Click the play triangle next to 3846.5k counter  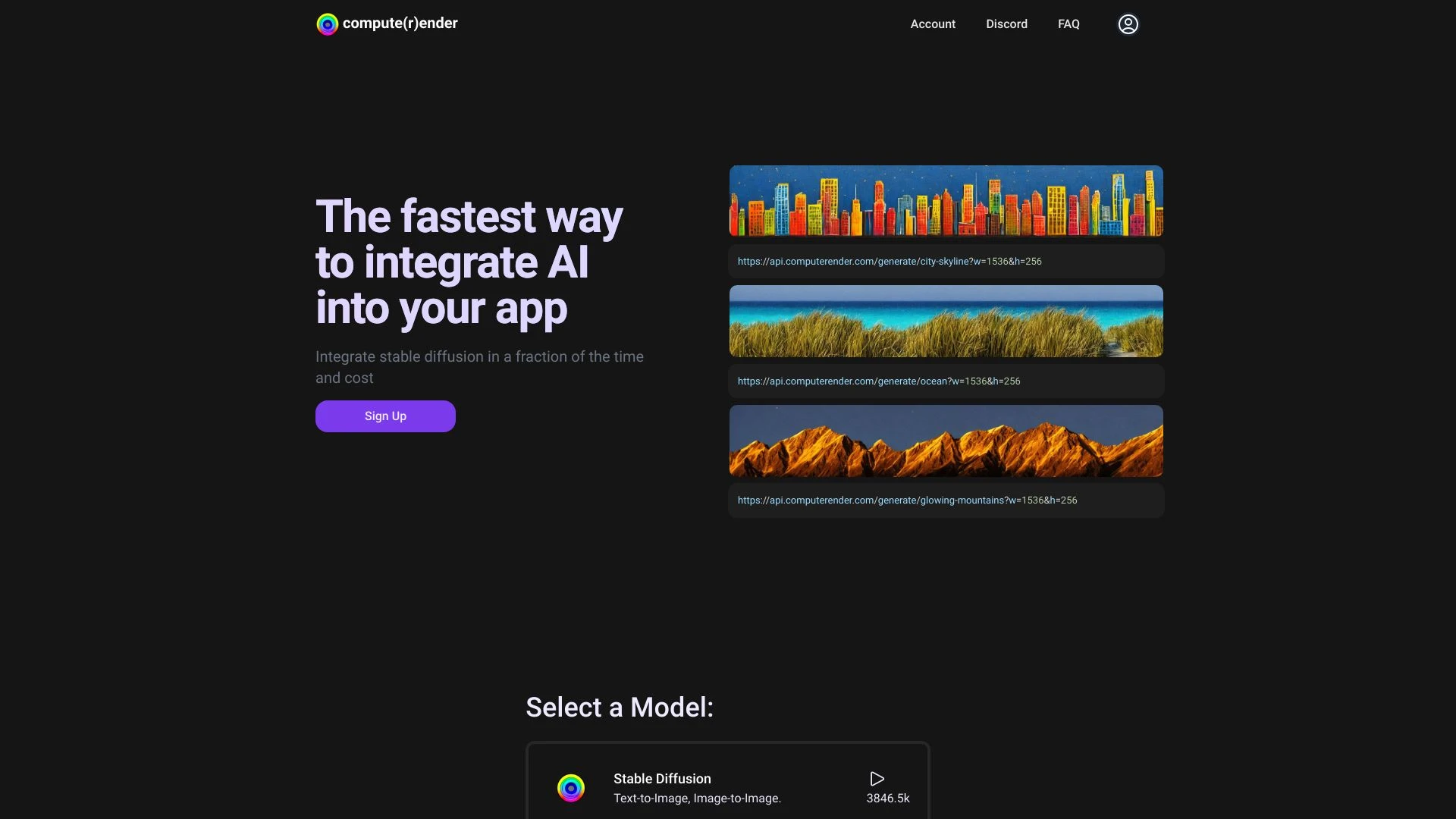point(877,778)
